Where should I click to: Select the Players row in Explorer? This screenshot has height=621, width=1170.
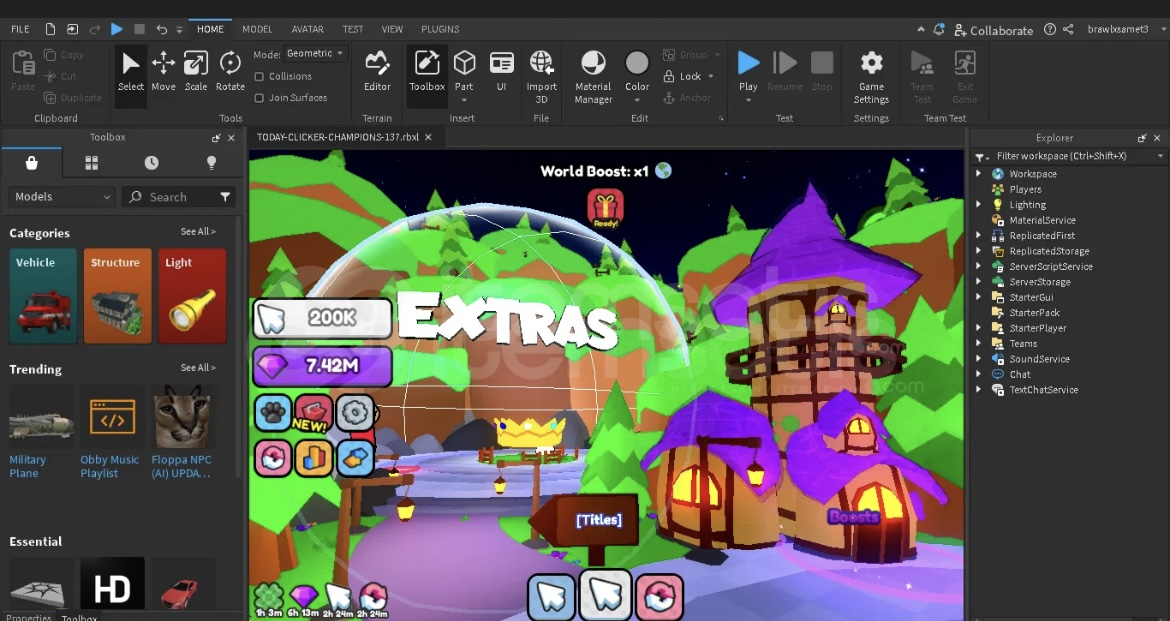pos(1024,189)
